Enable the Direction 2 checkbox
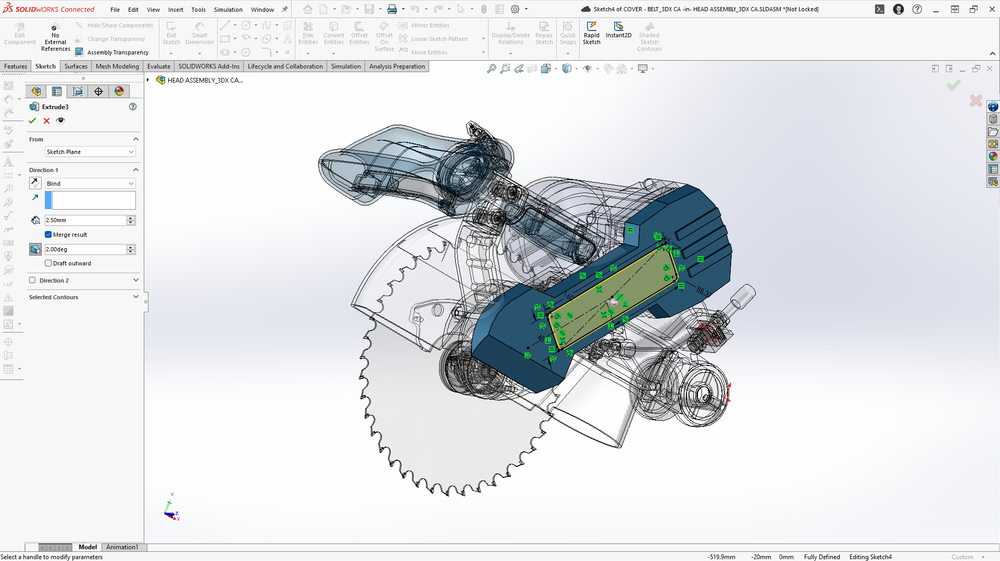1000x561 pixels. click(33, 280)
